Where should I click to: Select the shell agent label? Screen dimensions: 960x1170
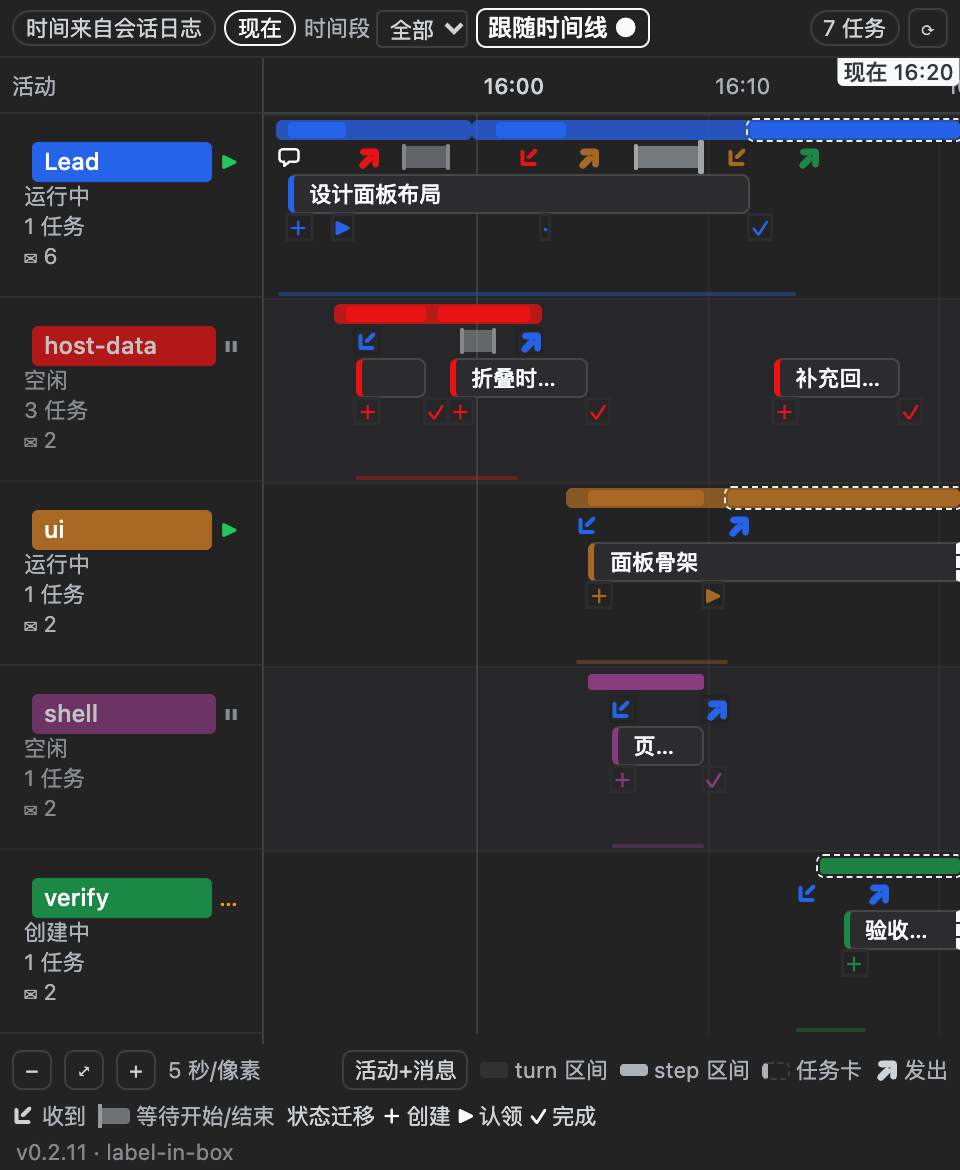point(124,714)
